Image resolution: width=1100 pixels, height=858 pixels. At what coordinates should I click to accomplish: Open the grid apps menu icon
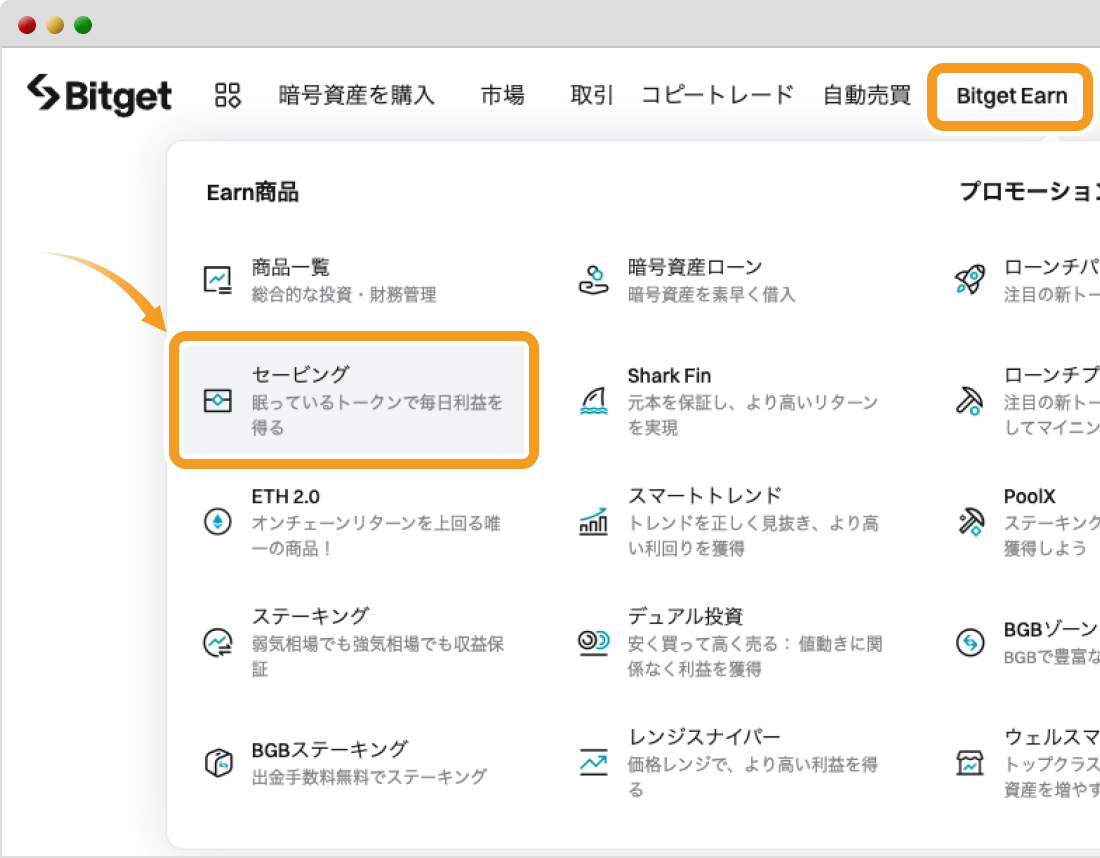(227, 95)
